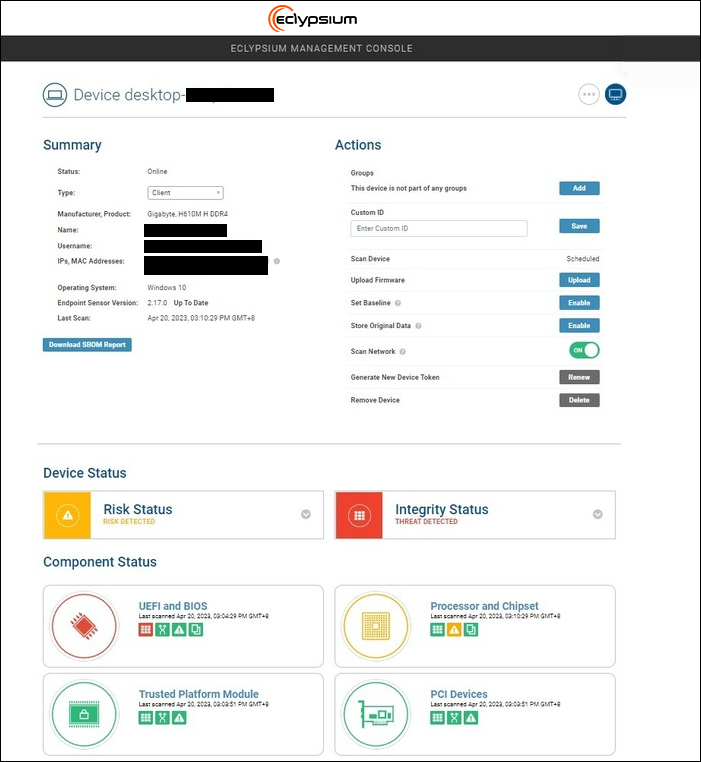
Task: Click the Eclypsium logo at the top
Action: click(x=313, y=18)
